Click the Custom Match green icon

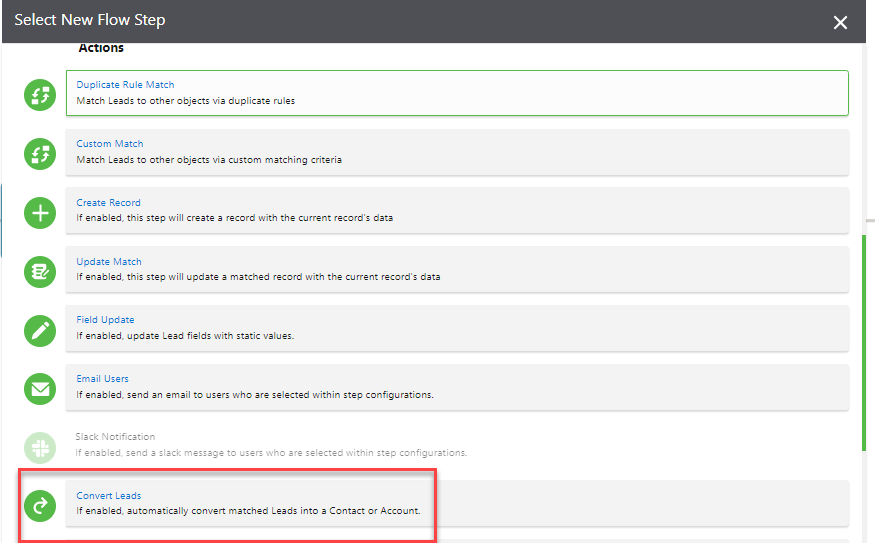point(40,154)
